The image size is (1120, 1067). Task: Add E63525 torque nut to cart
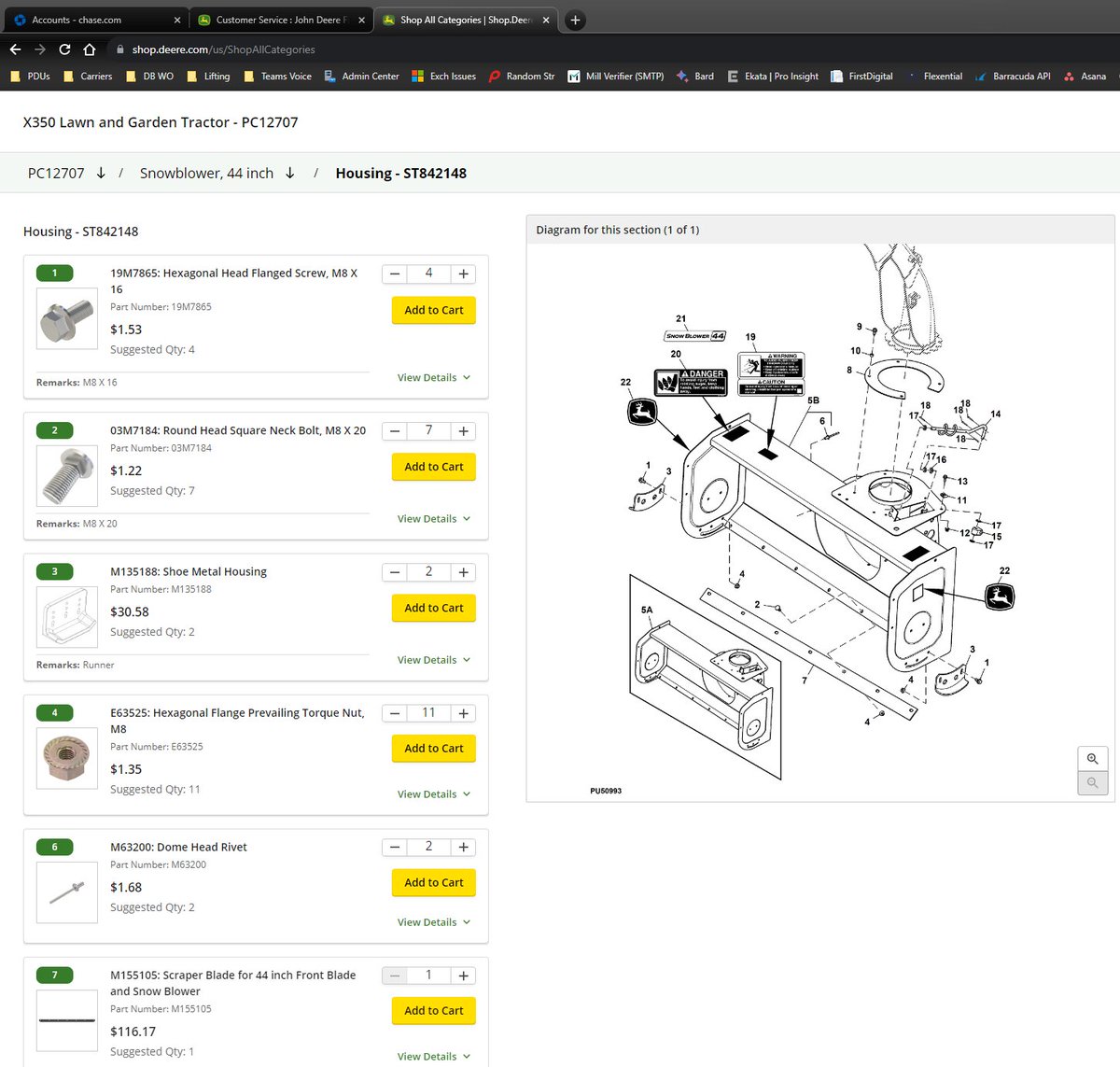tap(434, 748)
